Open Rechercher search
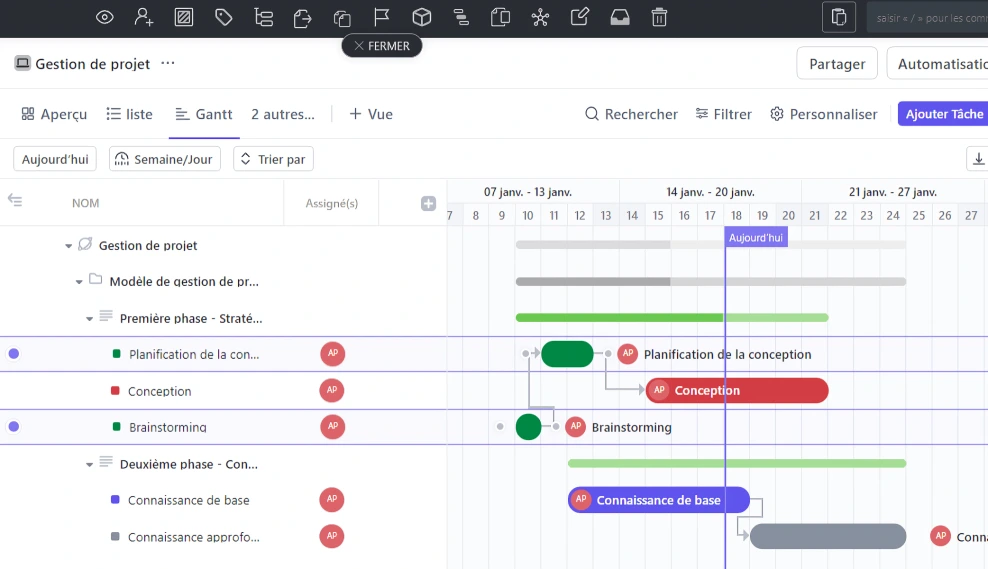 pyautogui.click(x=631, y=114)
